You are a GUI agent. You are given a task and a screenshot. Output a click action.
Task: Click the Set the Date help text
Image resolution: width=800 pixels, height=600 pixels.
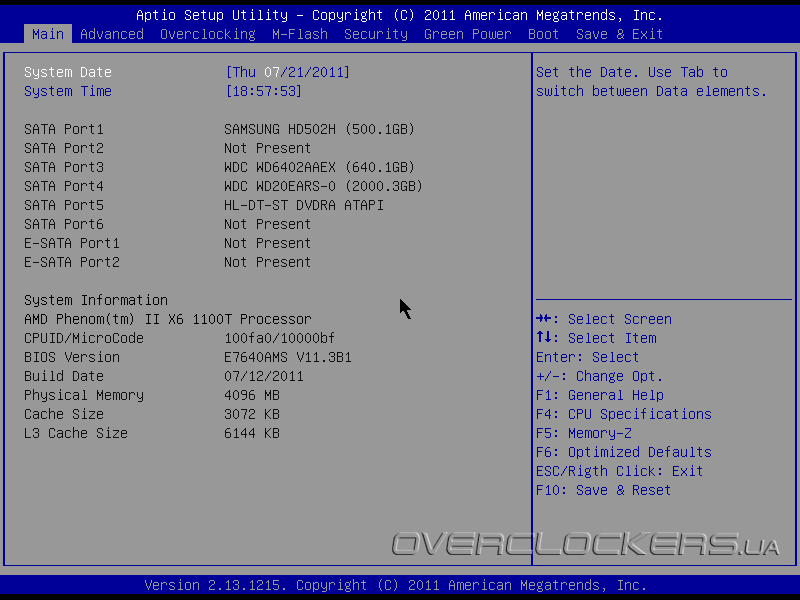point(652,82)
